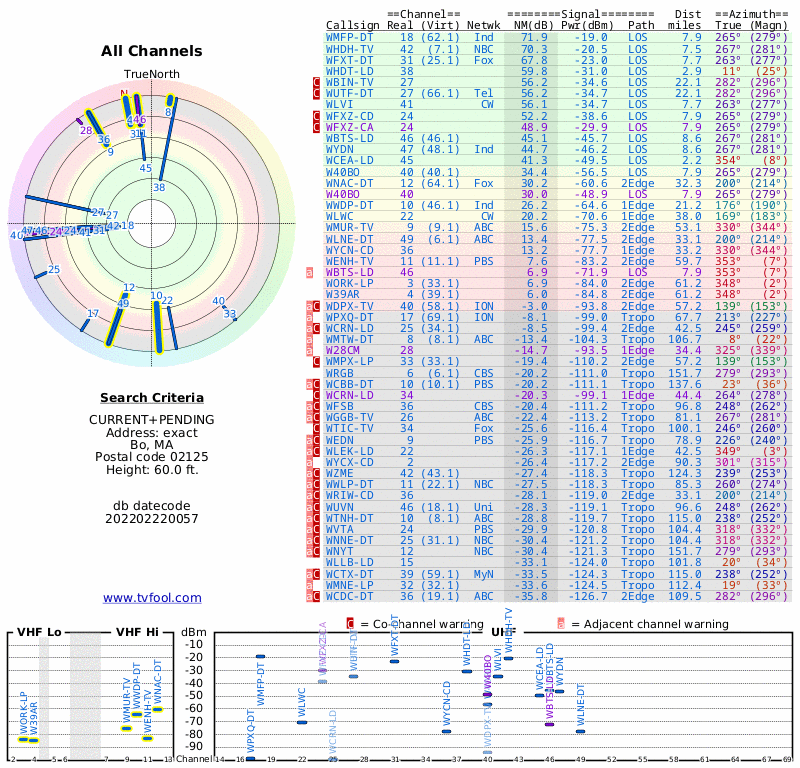The image size is (800, 768).
Task: Click the Postal code 02125 text
Action: click(x=152, y=457)
